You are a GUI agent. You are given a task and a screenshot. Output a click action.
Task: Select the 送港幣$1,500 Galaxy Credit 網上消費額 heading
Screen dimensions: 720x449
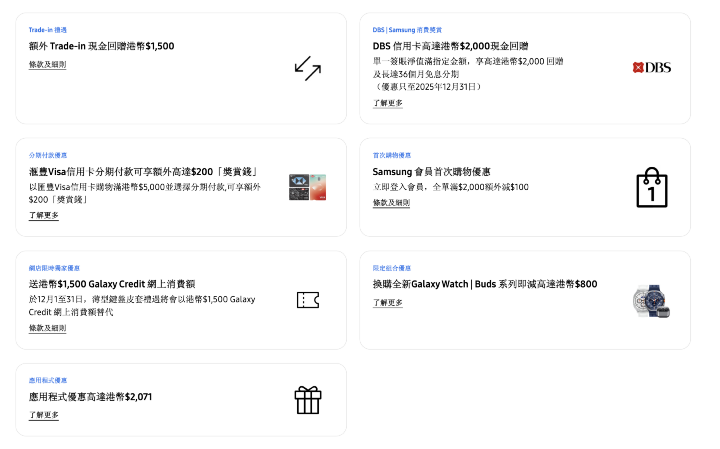[124, 283]
